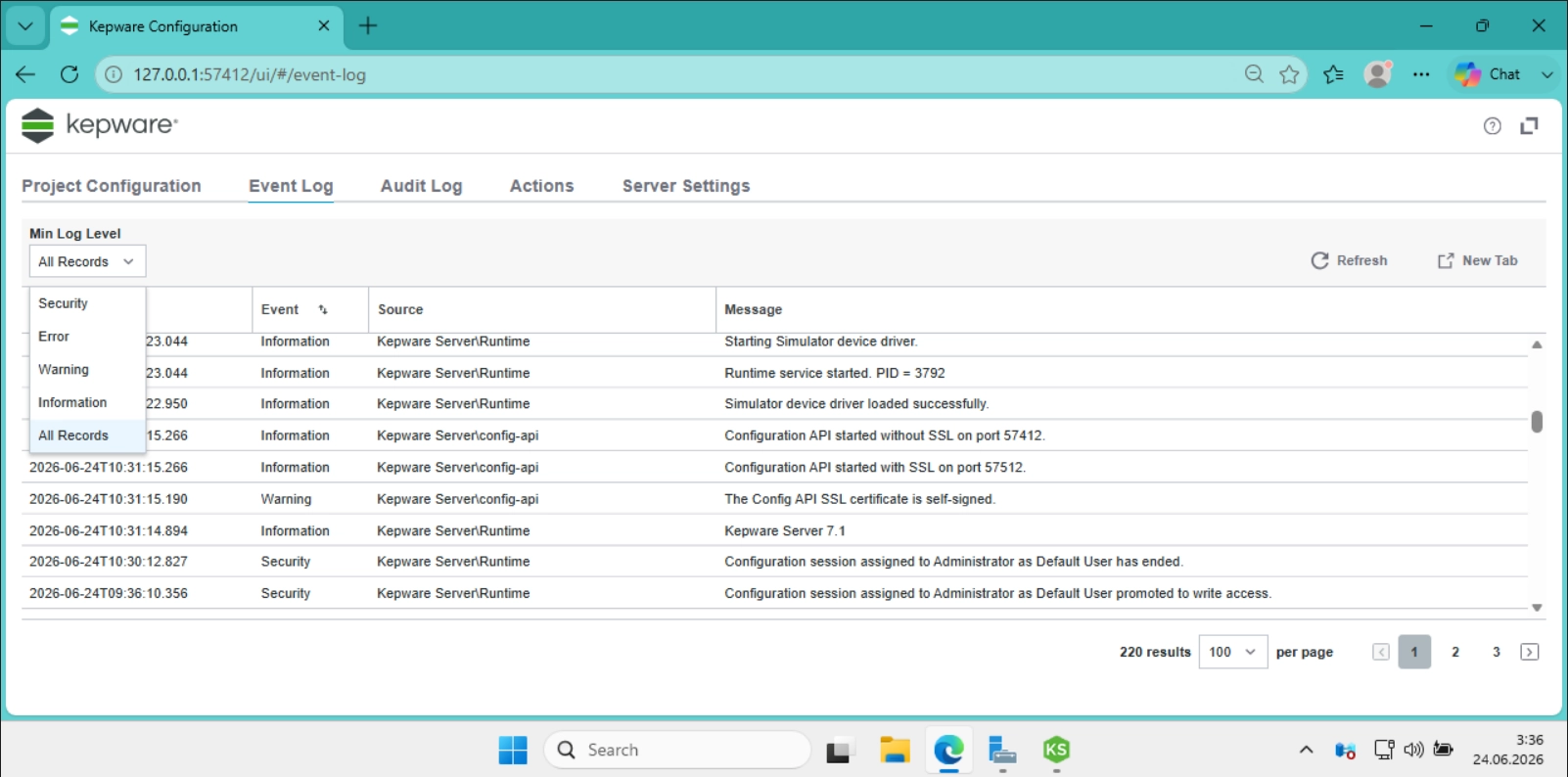Click the timestamp 2026-06-24T09:36:10.356
This screenshot has height=777, width=1568.
[x=109, y=593]
